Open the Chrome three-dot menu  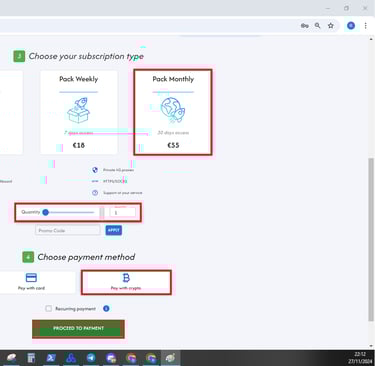pos(365,26)
